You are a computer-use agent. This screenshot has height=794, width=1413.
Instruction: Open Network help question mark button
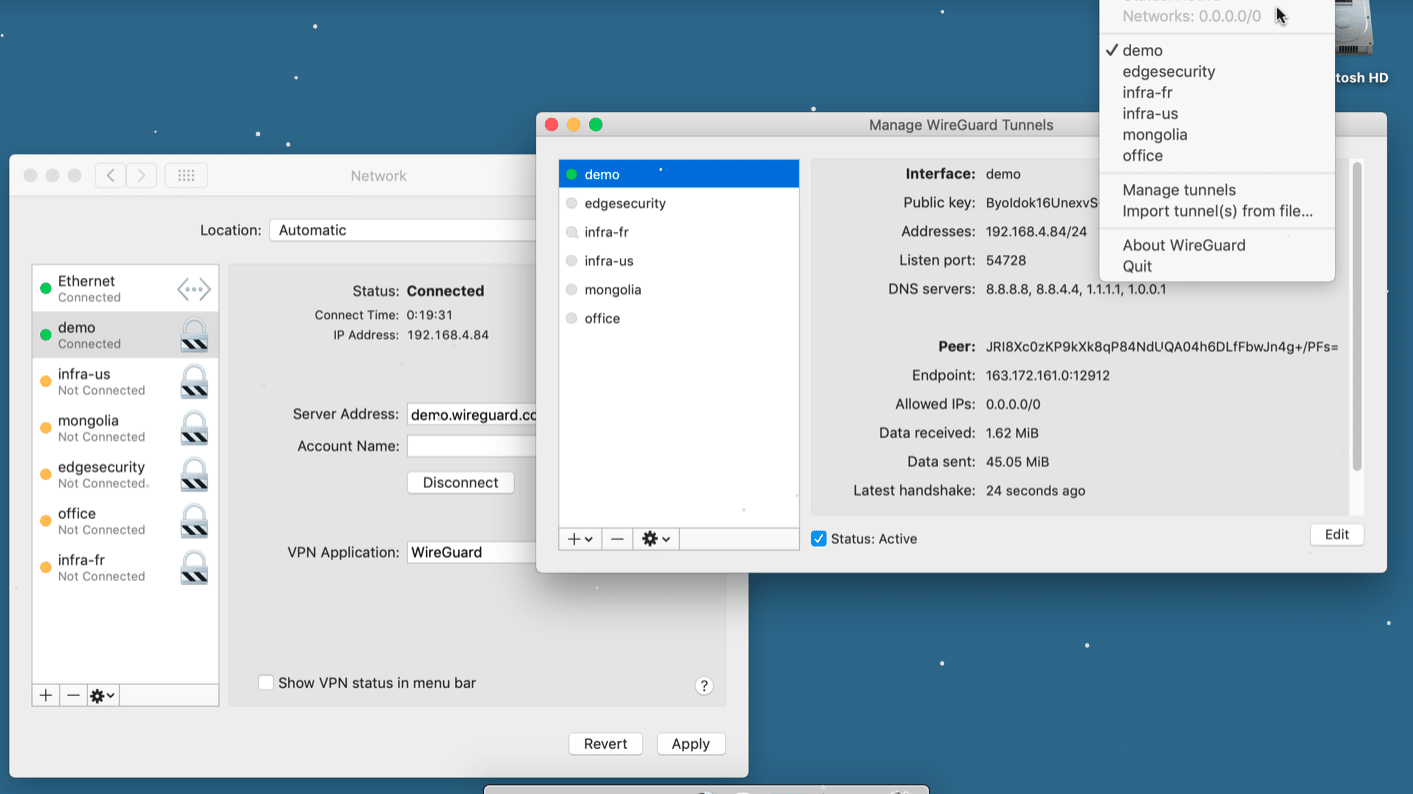pos(704,685)
